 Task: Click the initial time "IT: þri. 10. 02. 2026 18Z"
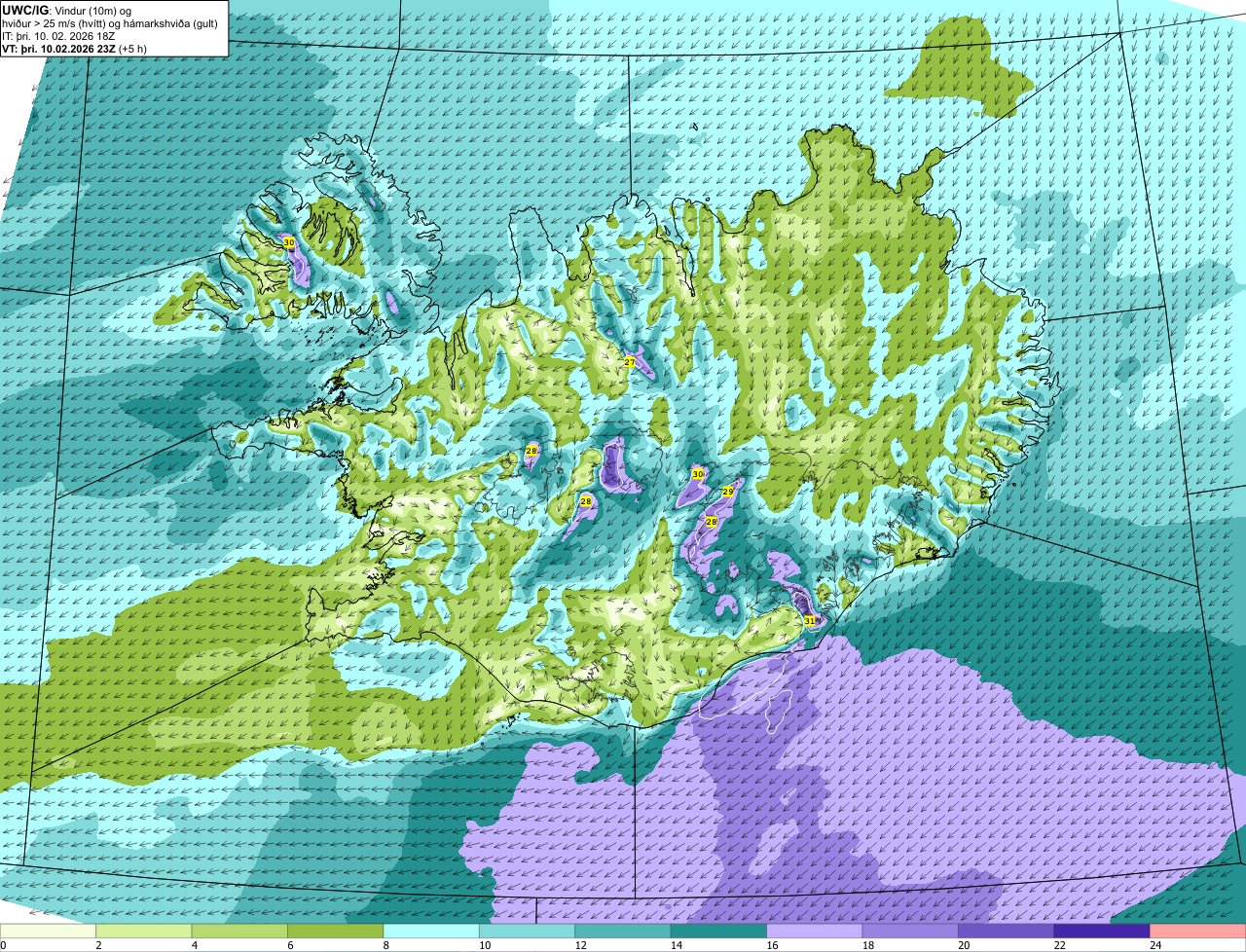click(x=59, y=35)
